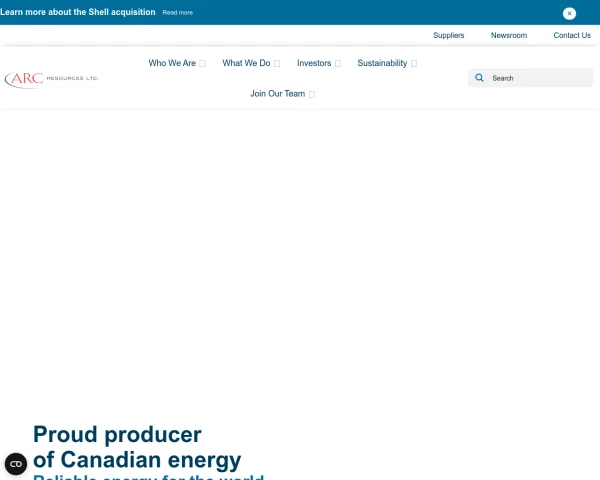600x480 pixels.
Task: Expand the Join Our Team dropdown arrow
Action: [312, 94]
